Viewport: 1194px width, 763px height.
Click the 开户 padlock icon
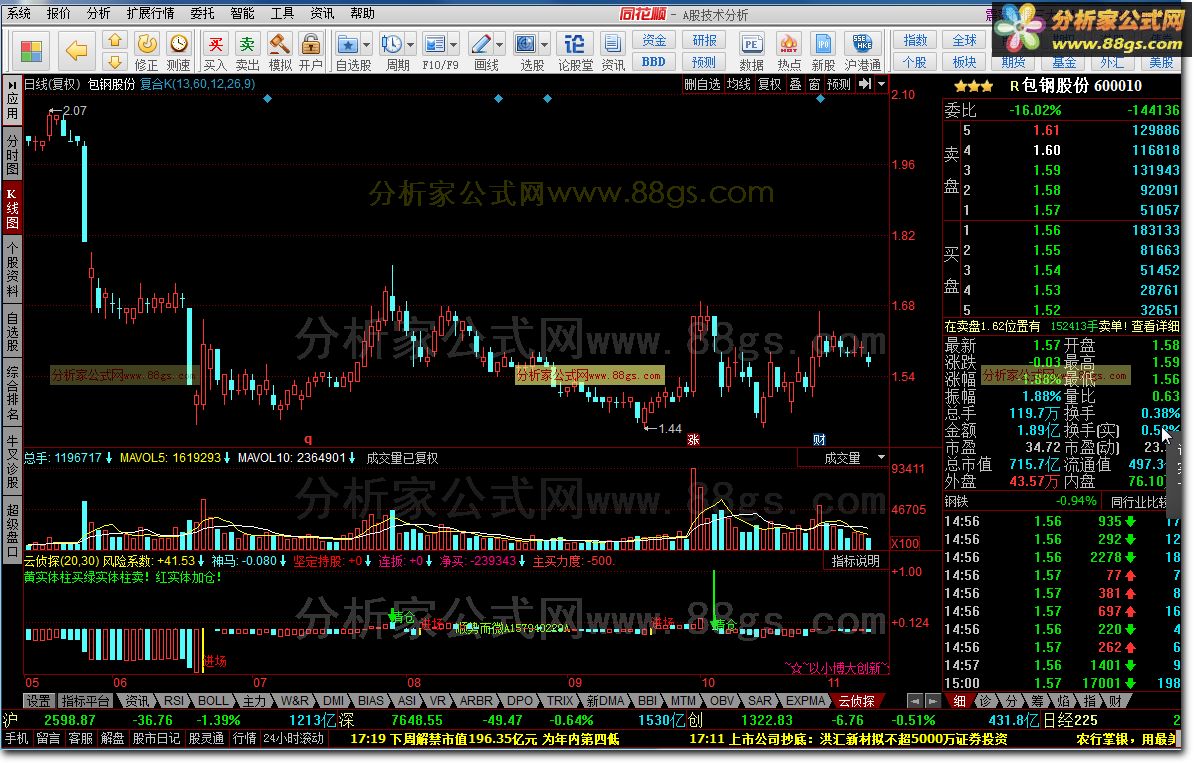click(310, 44)
